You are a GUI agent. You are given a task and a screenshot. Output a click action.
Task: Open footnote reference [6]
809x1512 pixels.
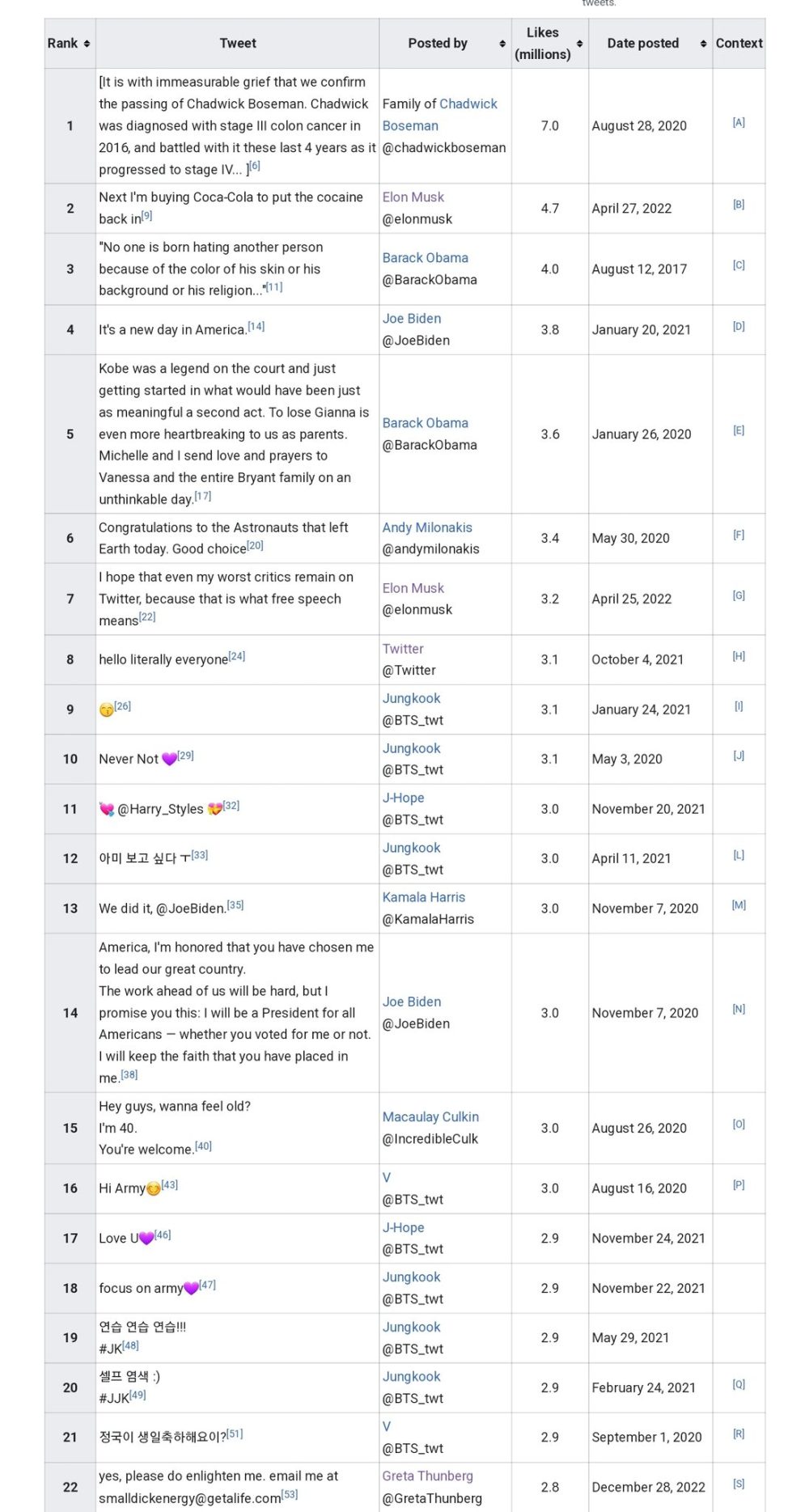pyautogui.click(x=255, y=166)
